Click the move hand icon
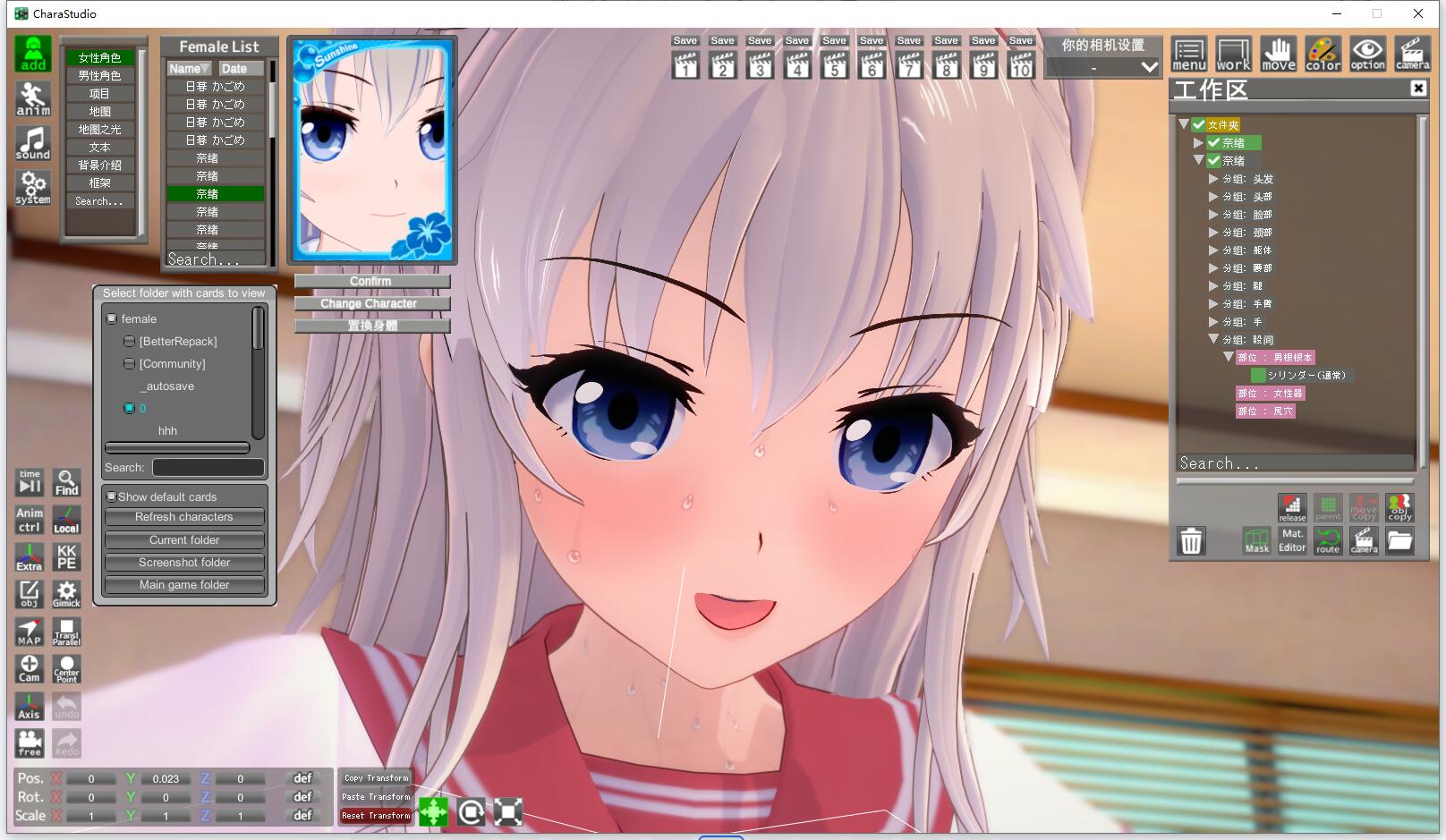Screen dimensions: 1446x840 click(1278, 55)
